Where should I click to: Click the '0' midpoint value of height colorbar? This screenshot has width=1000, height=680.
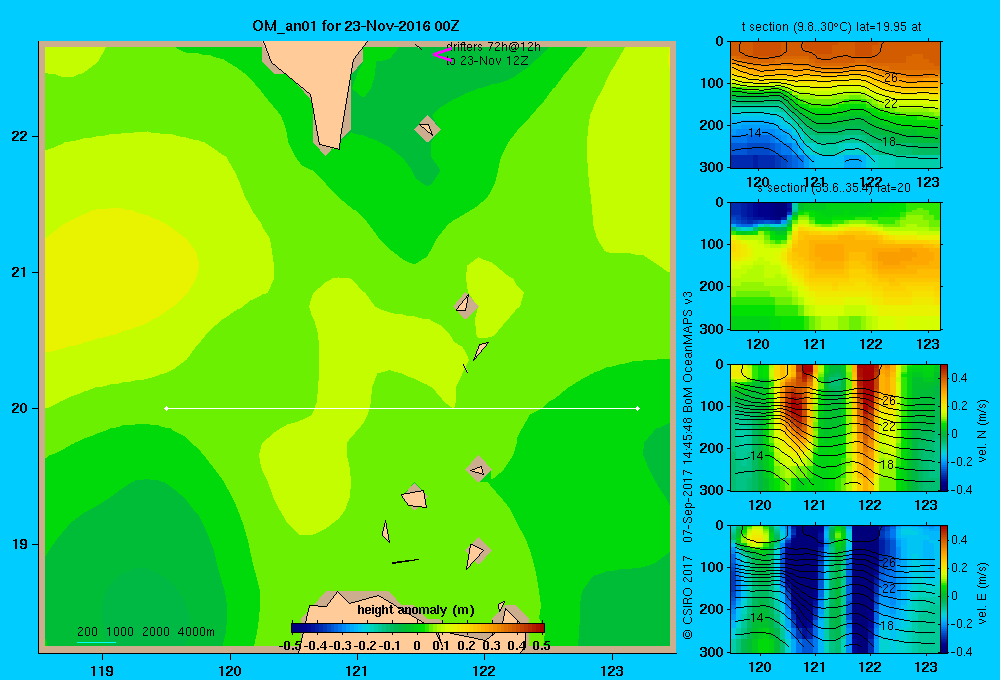(x=416, y=646)
